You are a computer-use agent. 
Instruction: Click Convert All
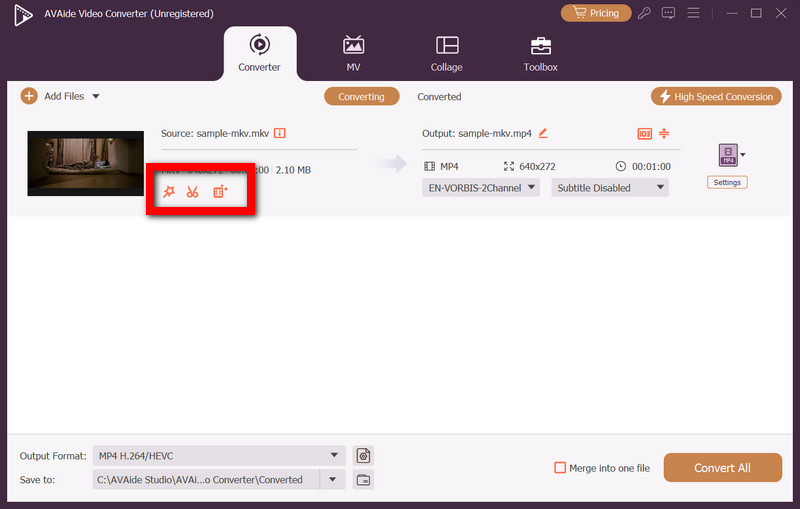tap(722, 468)
